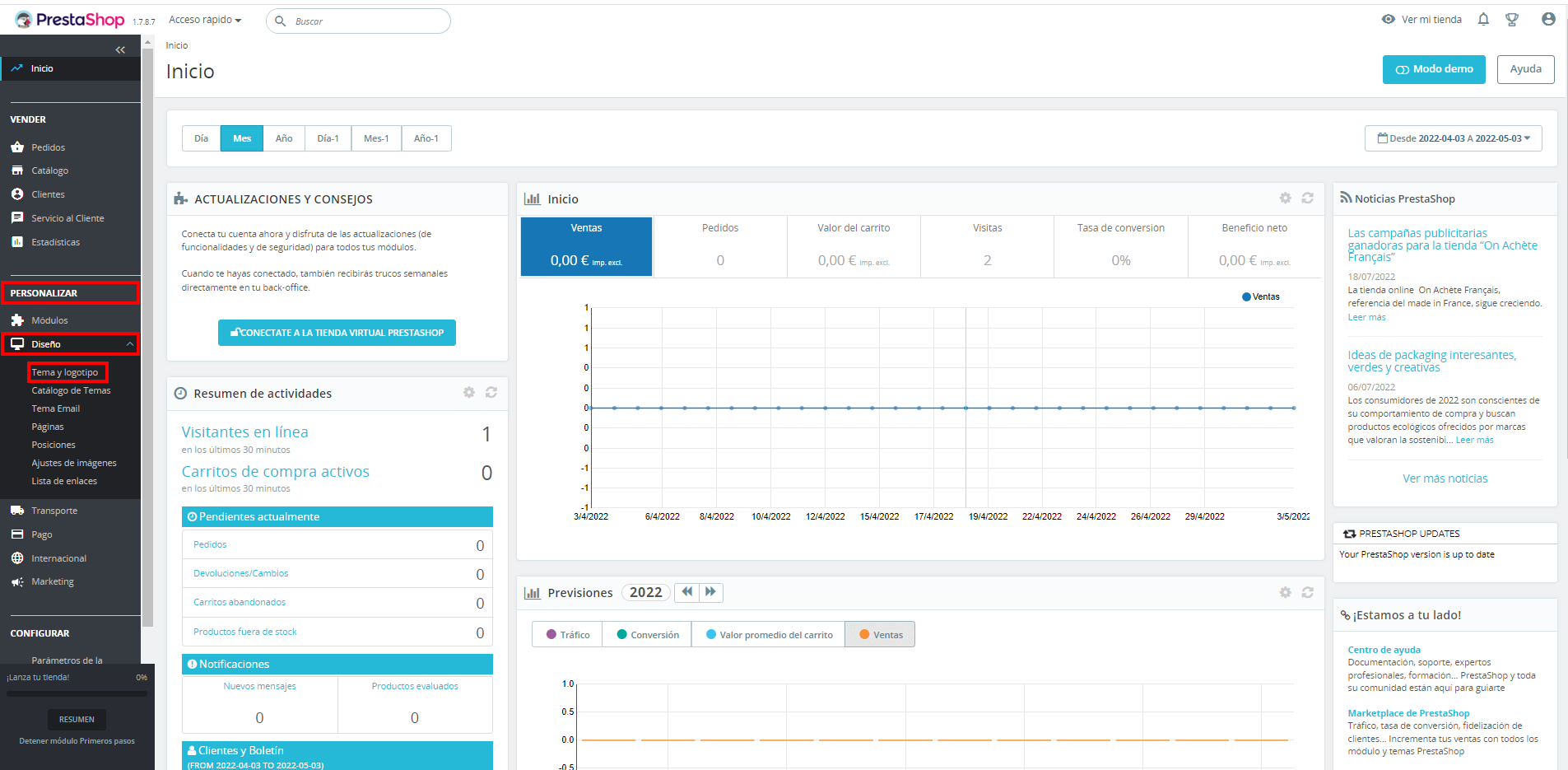Open Lista de enlaces submenu item
This screenshot has width=1568, height=770.
pos(64,481)
